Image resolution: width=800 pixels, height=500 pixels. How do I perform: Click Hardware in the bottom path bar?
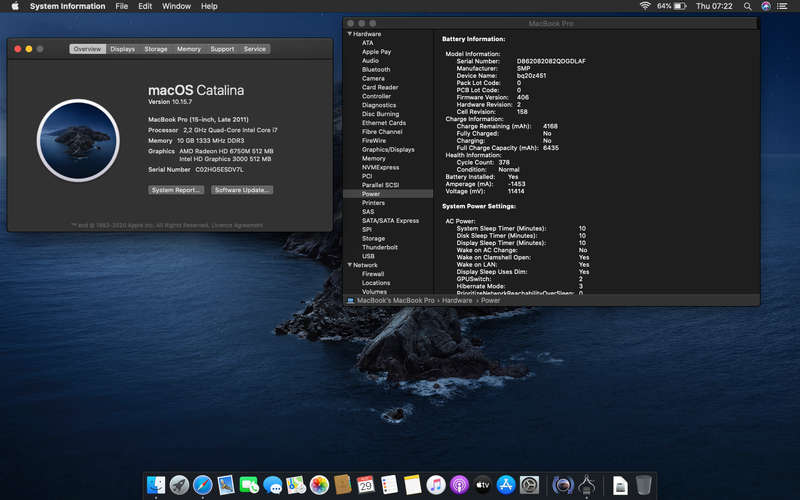[457, 301]
